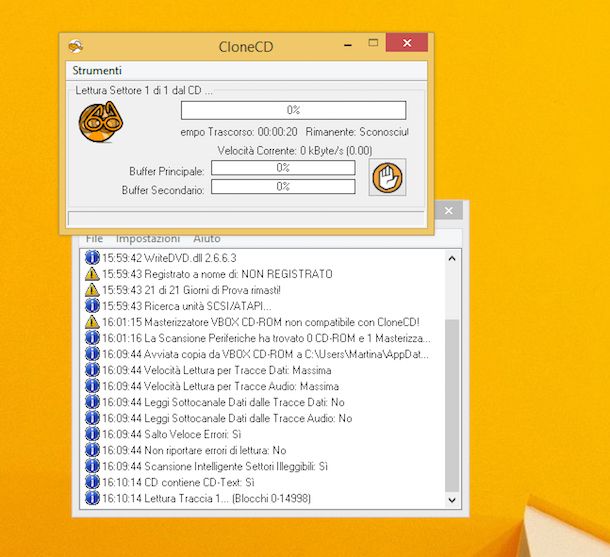Screen dimensions: 610x557
Task: Open the Aiuto menu in log window
Action: 207,238
